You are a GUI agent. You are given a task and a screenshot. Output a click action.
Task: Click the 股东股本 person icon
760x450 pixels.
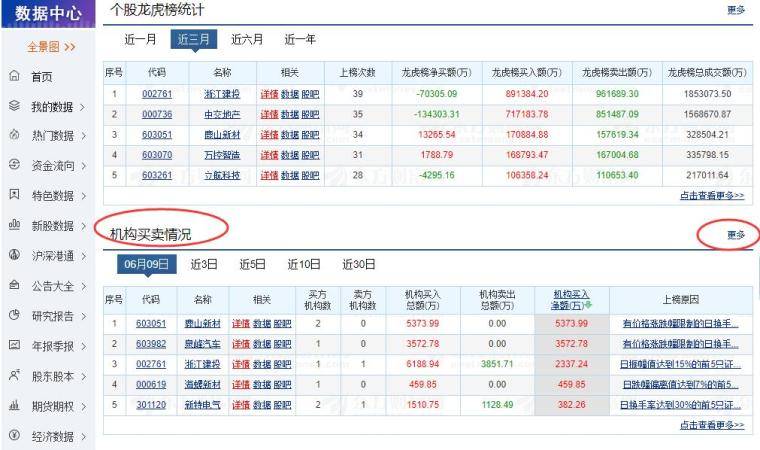(15, 375)
